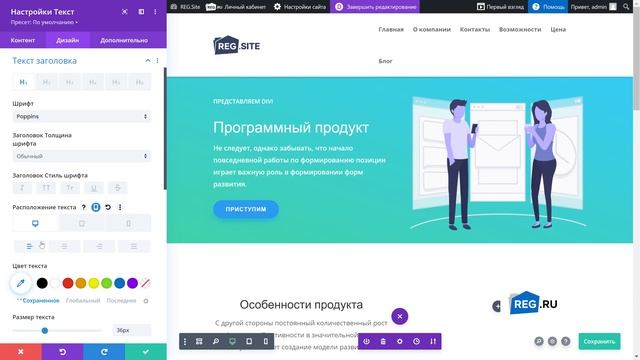Choose the black color swatch

(x=42, y=283)
